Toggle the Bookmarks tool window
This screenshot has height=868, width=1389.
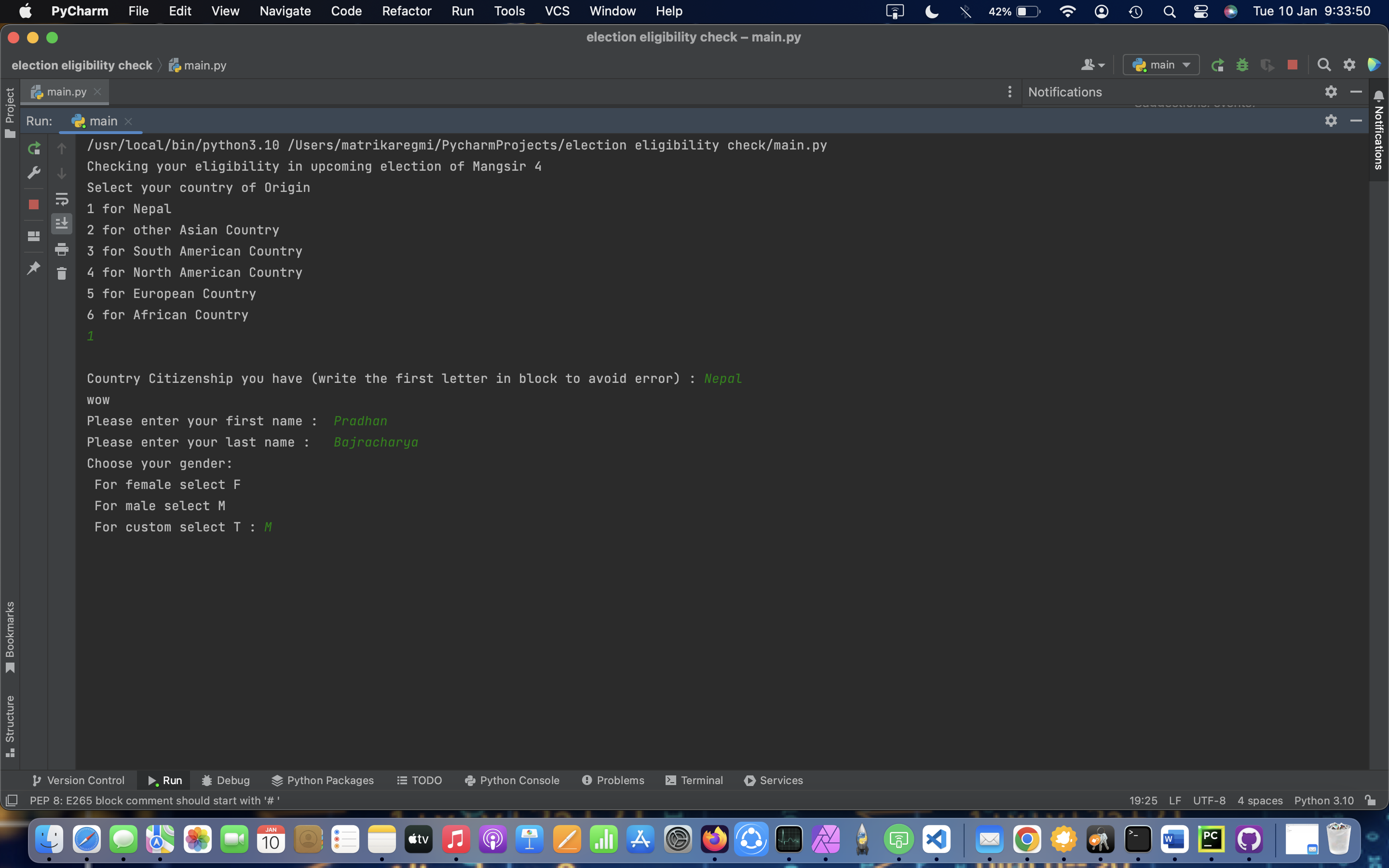point(10,637)
